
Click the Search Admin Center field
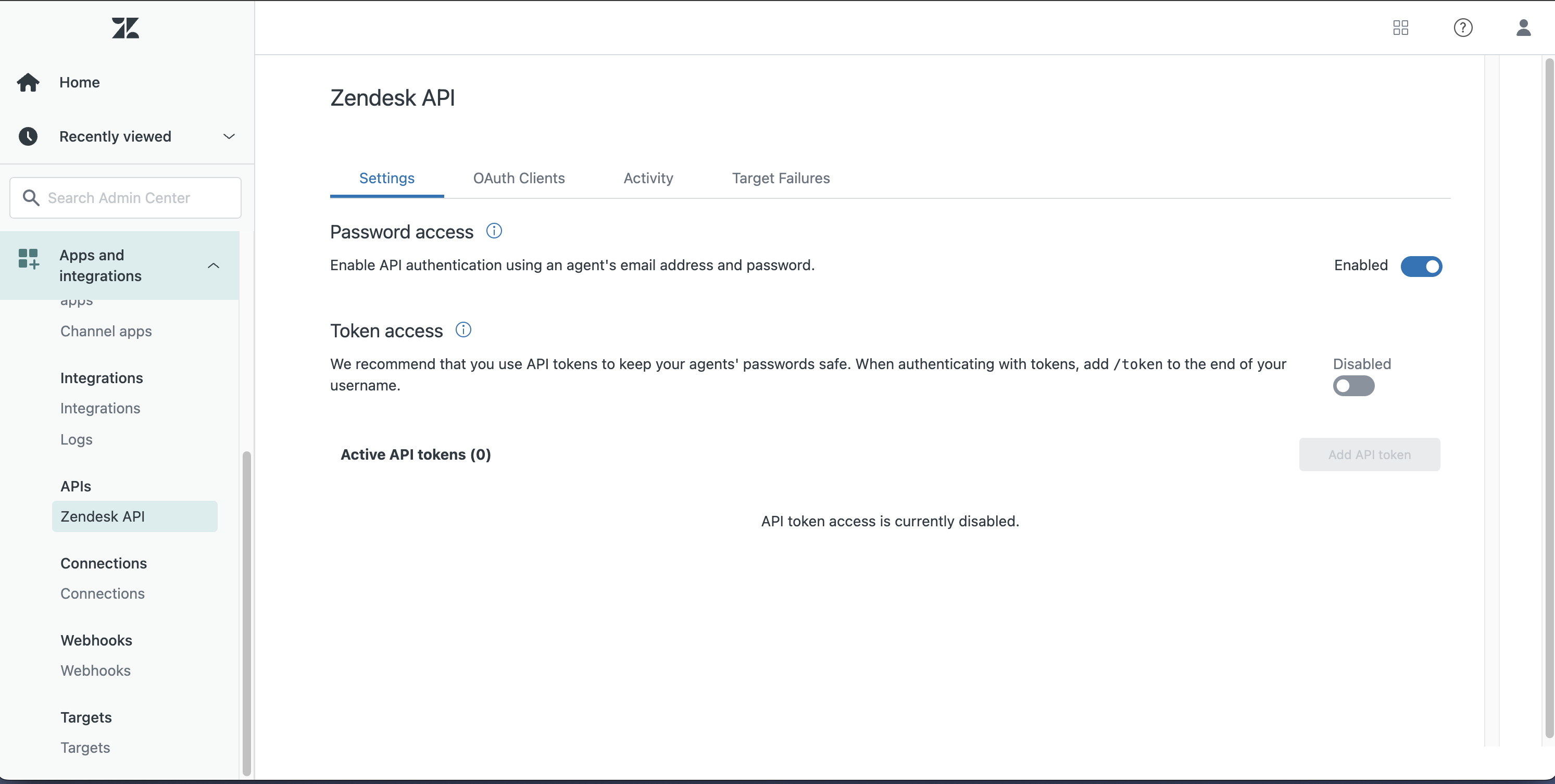pos(126,198)
